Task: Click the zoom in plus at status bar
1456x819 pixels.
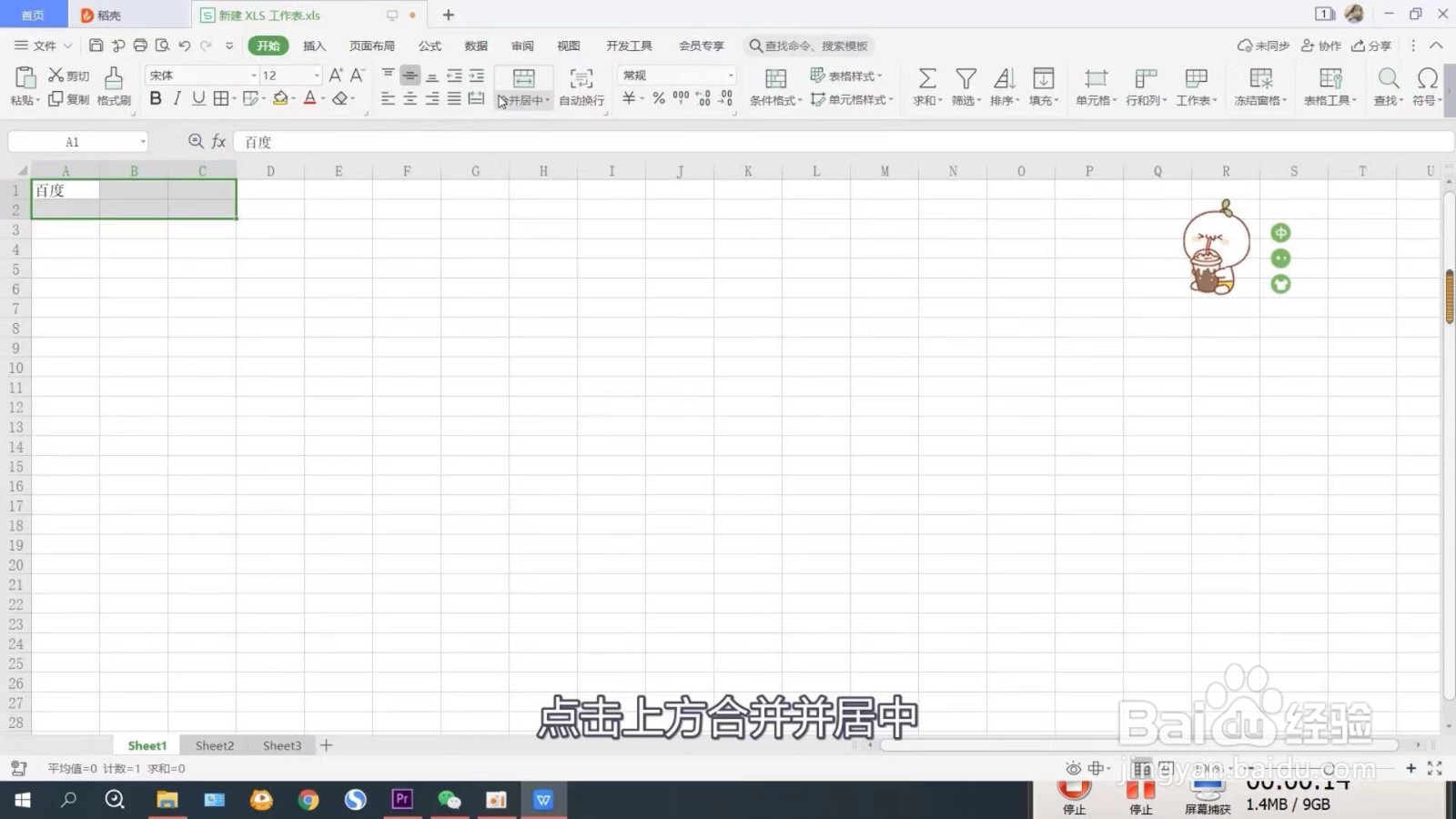Action: point(1410,768)
